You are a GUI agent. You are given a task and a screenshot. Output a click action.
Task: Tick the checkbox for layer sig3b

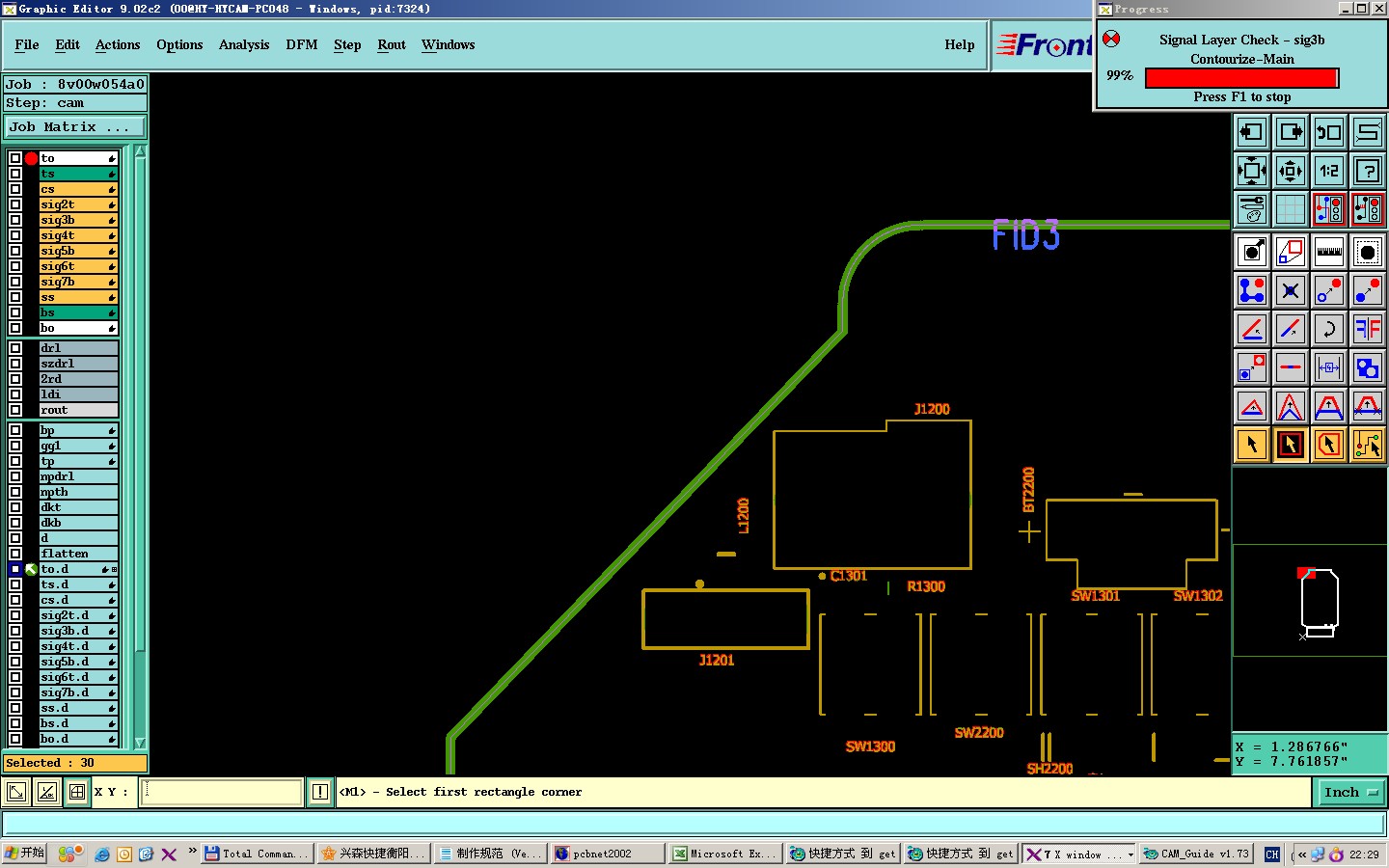click(x=15, y=220)
